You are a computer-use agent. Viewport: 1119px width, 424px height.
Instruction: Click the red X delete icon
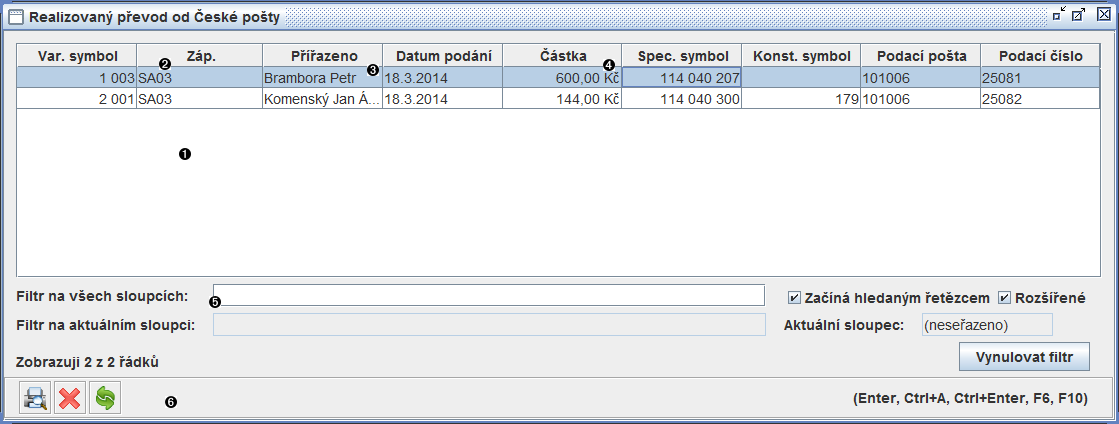point(69,398)
